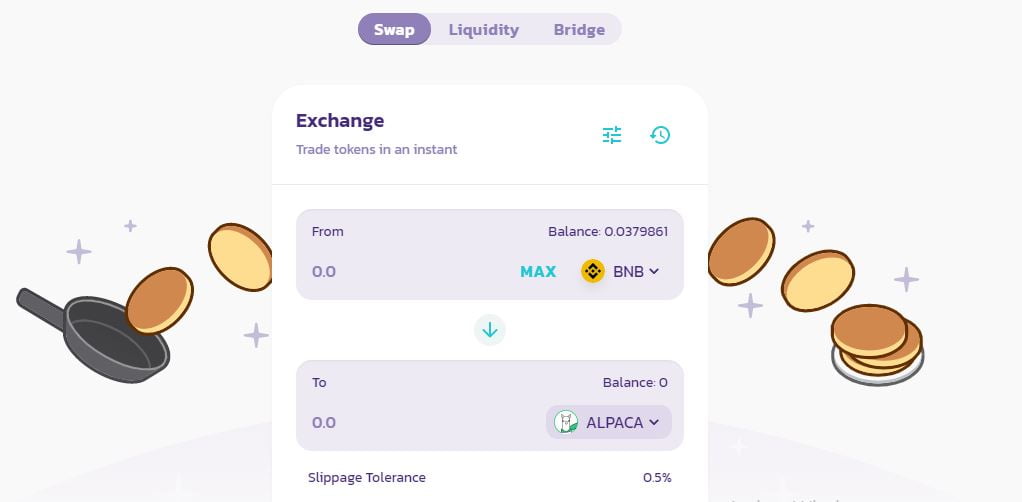The width and height of the screenshot is (1022, 502).
Task: Select the Swap tab
Action: (394, 30)
